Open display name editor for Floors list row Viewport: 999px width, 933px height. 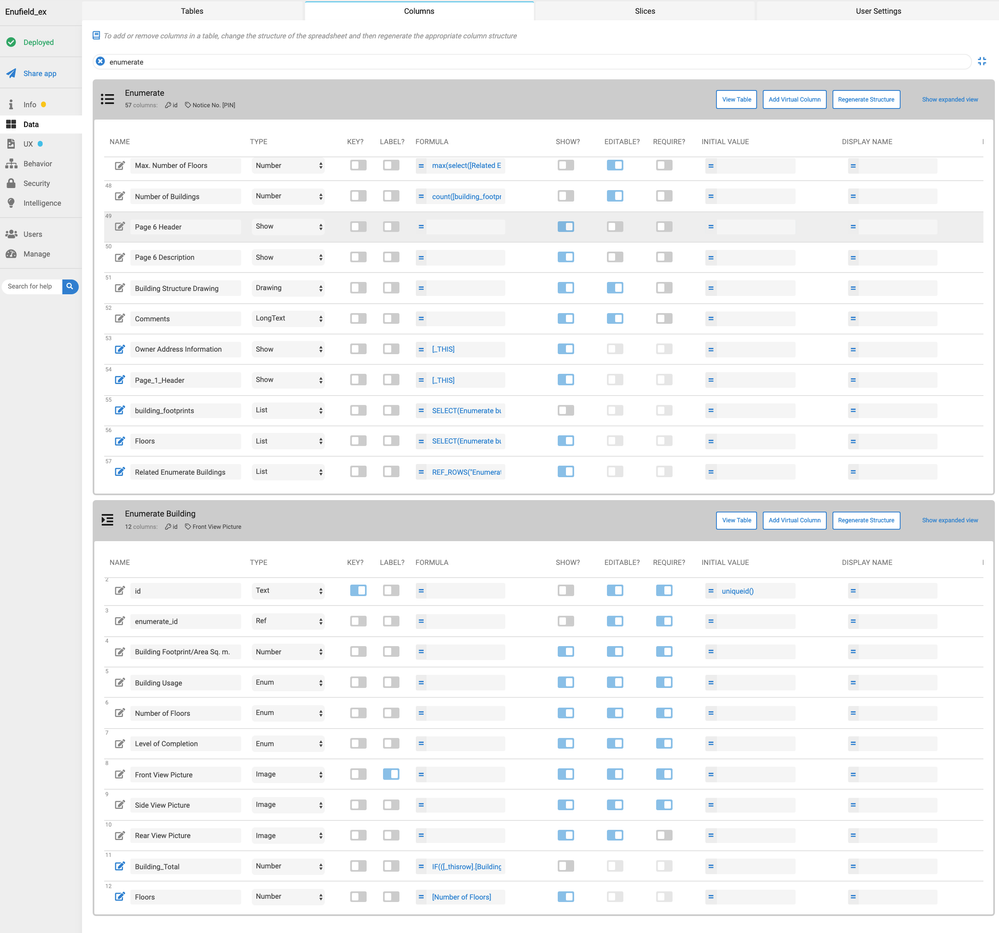point(893,441)
